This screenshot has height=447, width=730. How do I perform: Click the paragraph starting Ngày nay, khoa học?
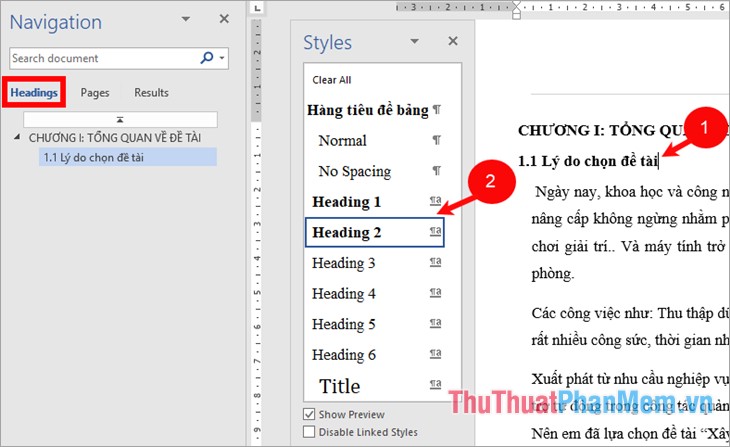(629, 232)
